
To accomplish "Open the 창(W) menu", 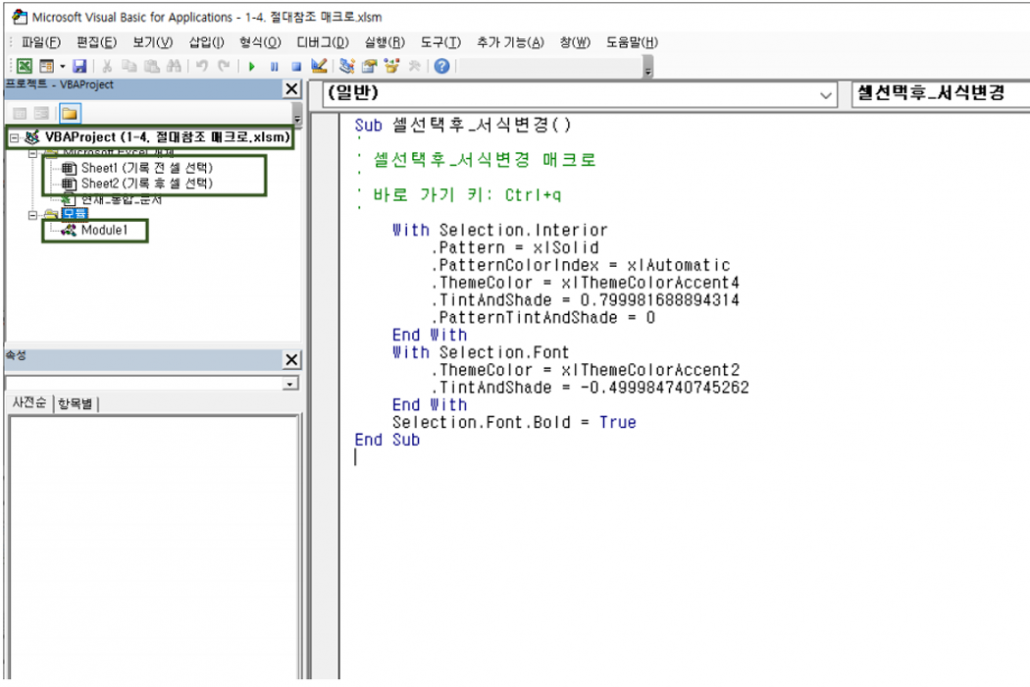I will click(x=575, y=42).
